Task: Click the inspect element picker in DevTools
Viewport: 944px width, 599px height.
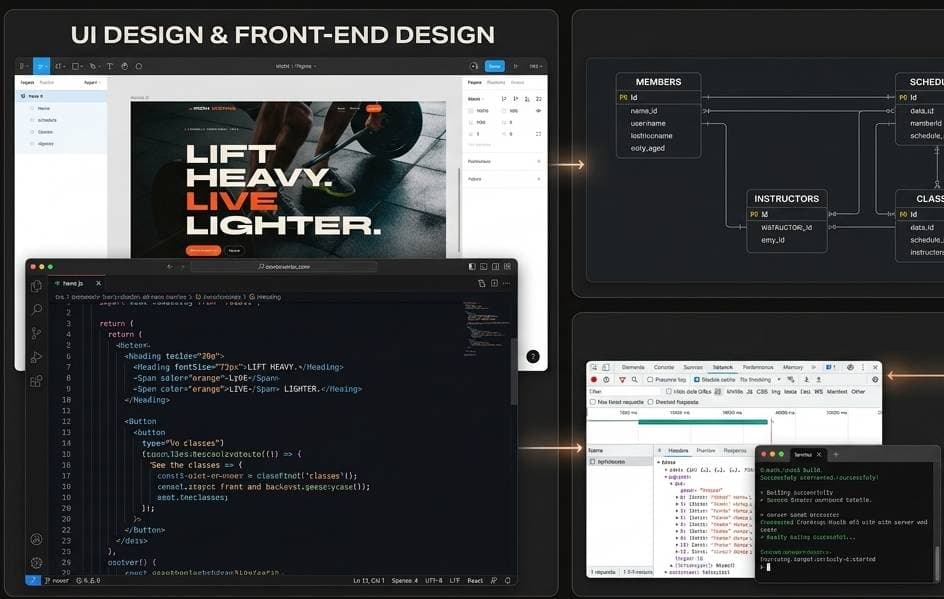Action: click(x=594, y=367)
